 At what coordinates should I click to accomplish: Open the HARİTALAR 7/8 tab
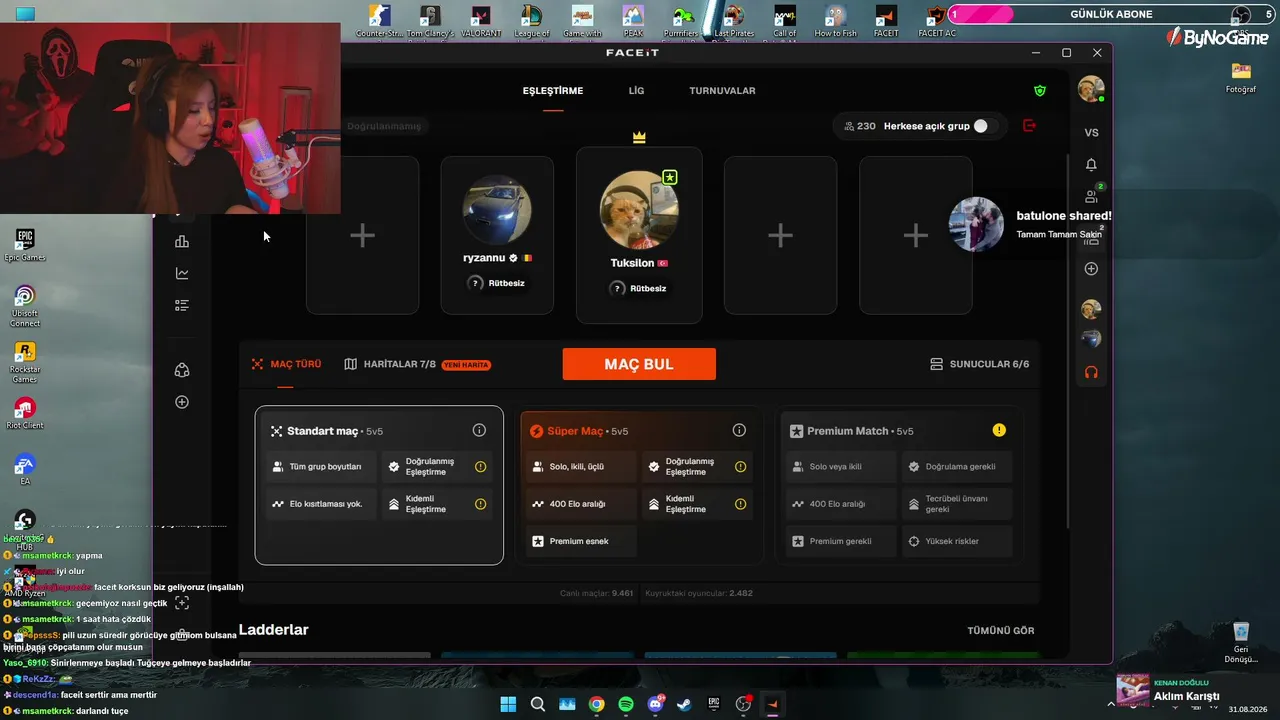click(417, 364)
